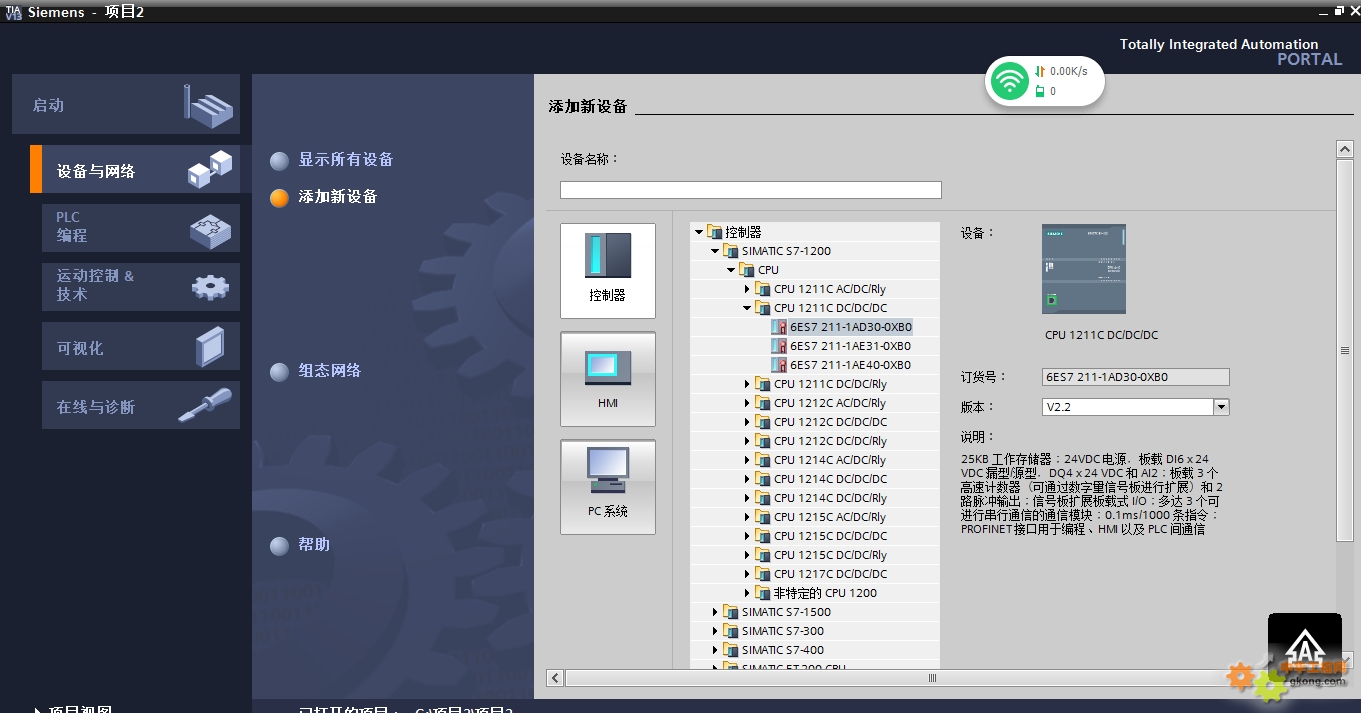Select the CPU 1212C DC/DC/Rly tree label
The height and width of the screenshot is (713, 1361).
pyautogui.click(x=830, y=441)
